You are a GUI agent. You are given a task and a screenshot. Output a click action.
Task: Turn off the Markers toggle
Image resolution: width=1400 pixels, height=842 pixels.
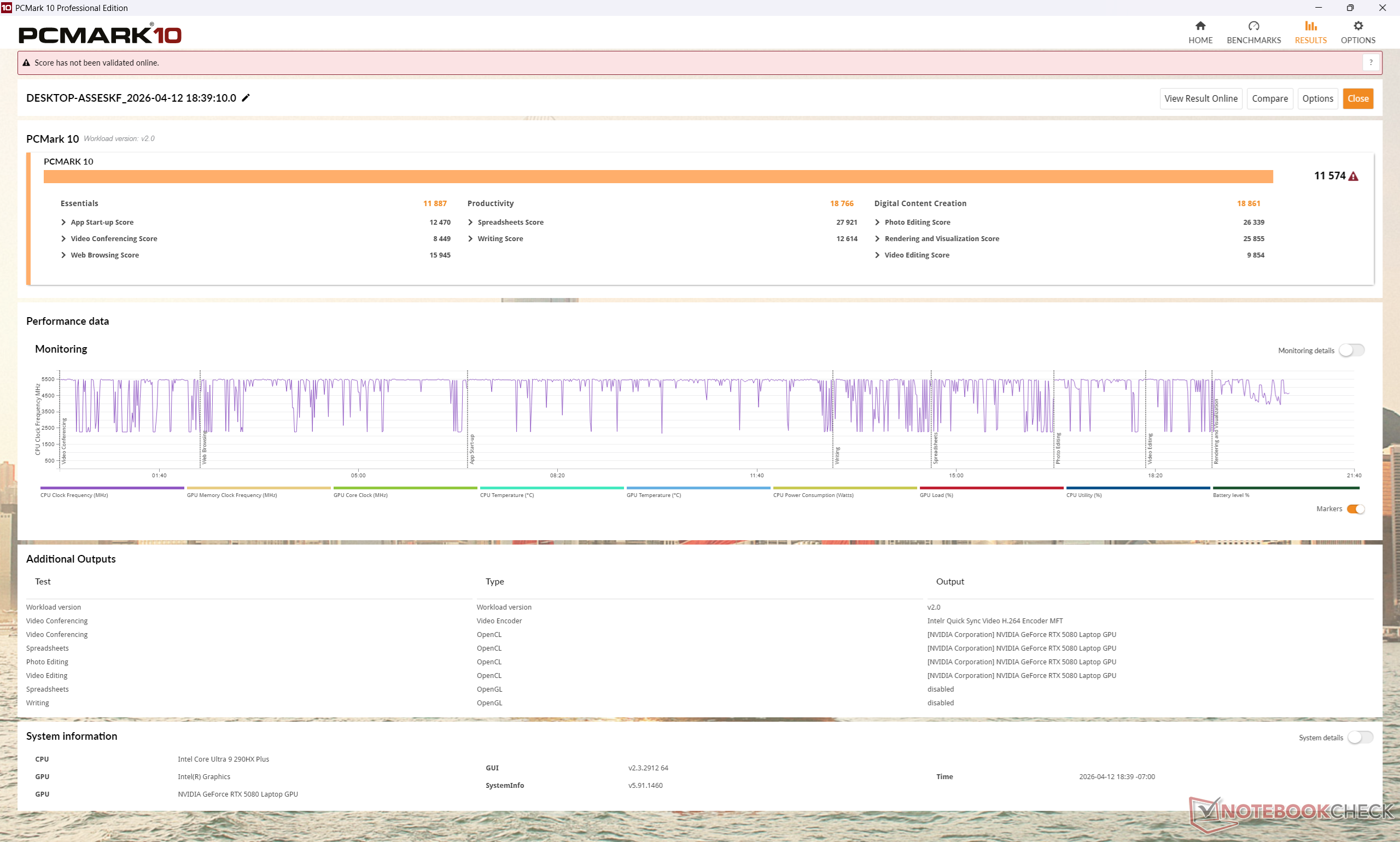1355,509
